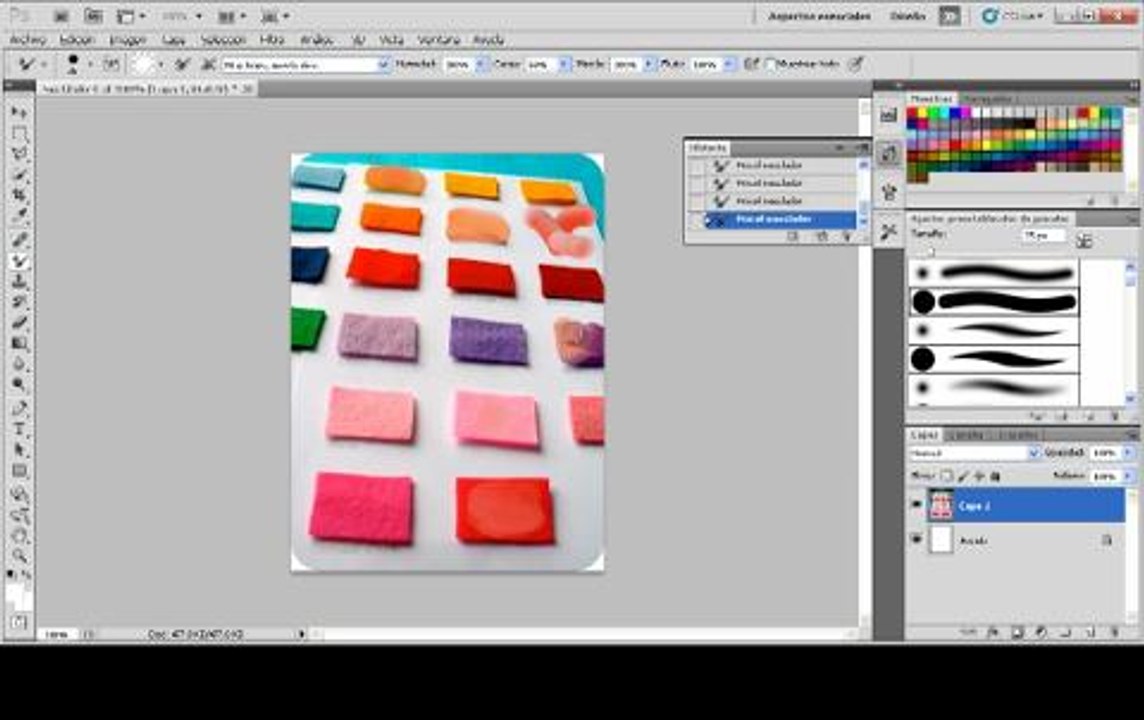Open the CS Live menu
Viewport: 1144px width, 720px height.
tap(1013, 15)
